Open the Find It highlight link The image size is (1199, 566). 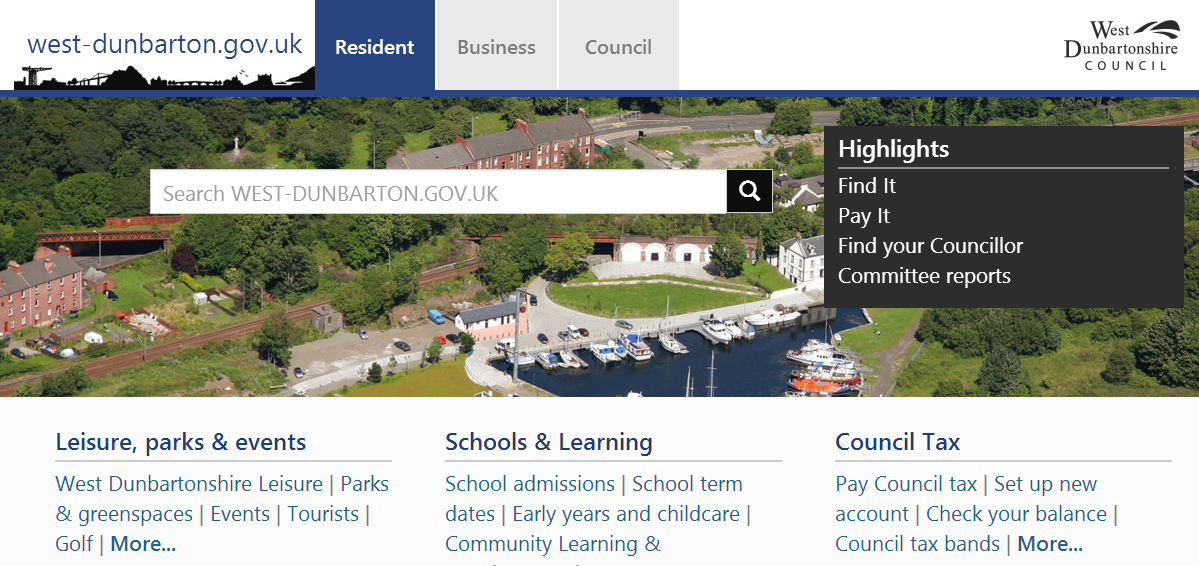click(x=867, y=186)
